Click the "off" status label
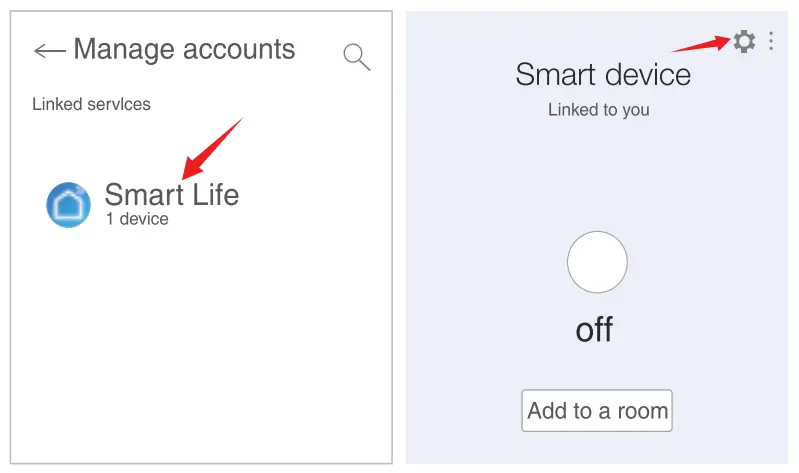Viewport: 799px width, 473px height. pos(594,330)
